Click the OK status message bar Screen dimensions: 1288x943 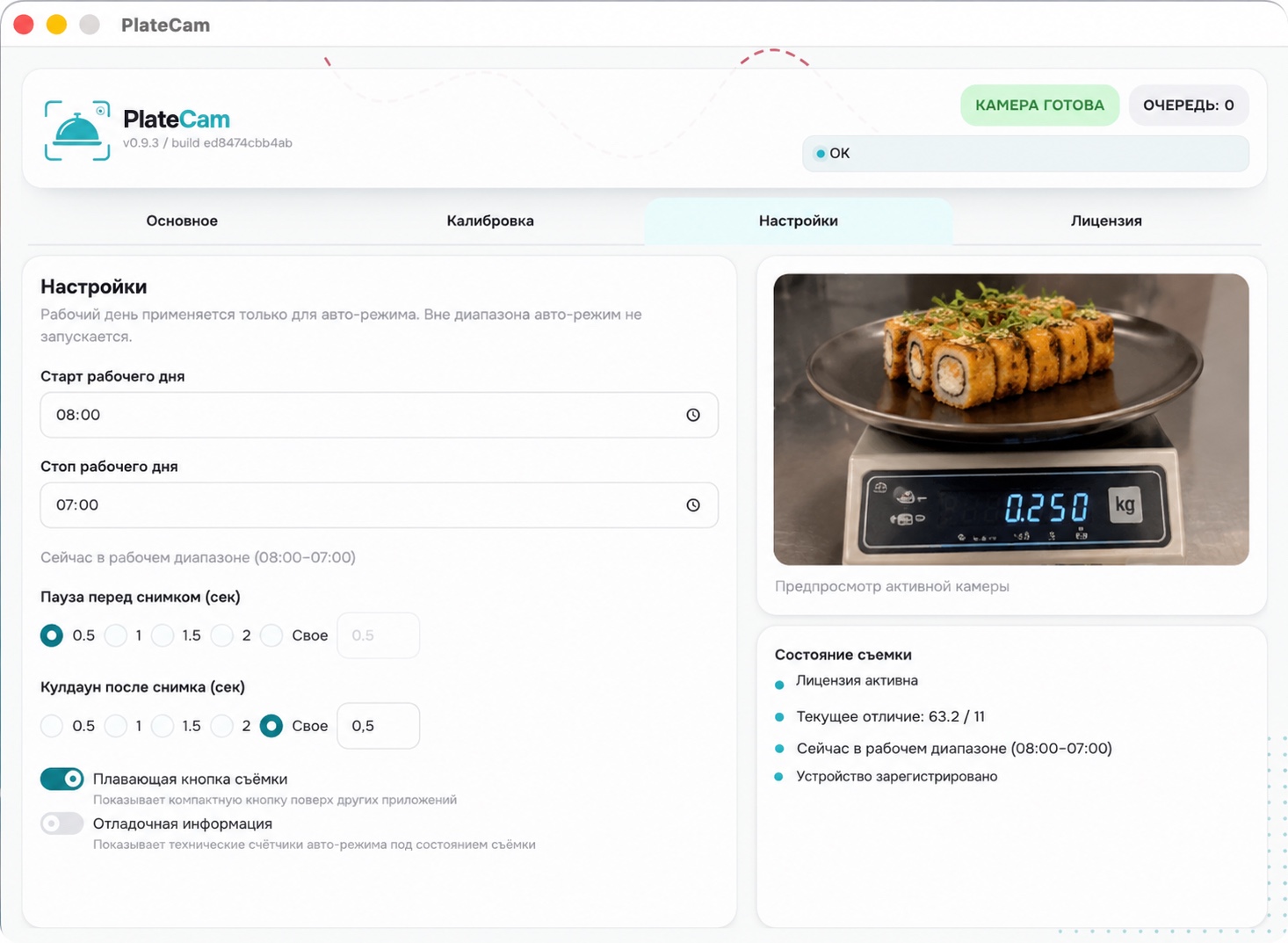click(1025, 154)
